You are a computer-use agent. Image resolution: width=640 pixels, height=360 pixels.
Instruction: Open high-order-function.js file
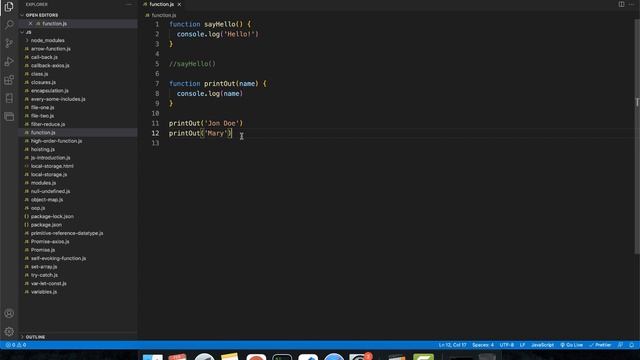[x=56, y=141]
